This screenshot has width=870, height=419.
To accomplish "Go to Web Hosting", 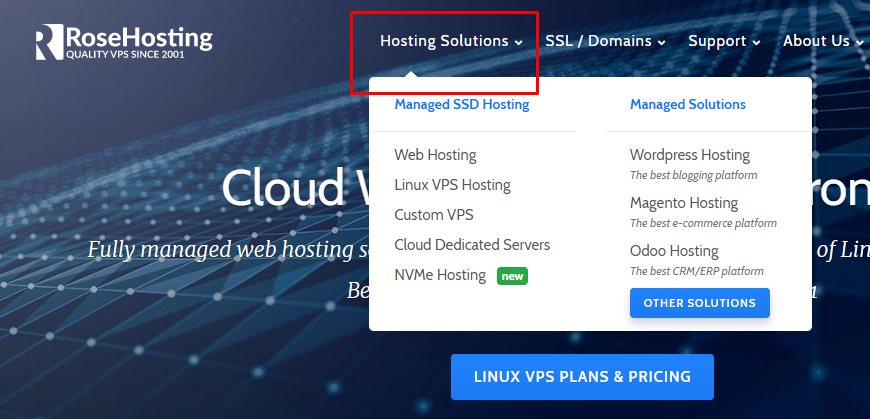I will pyautogui.click(x=435, y=155).
